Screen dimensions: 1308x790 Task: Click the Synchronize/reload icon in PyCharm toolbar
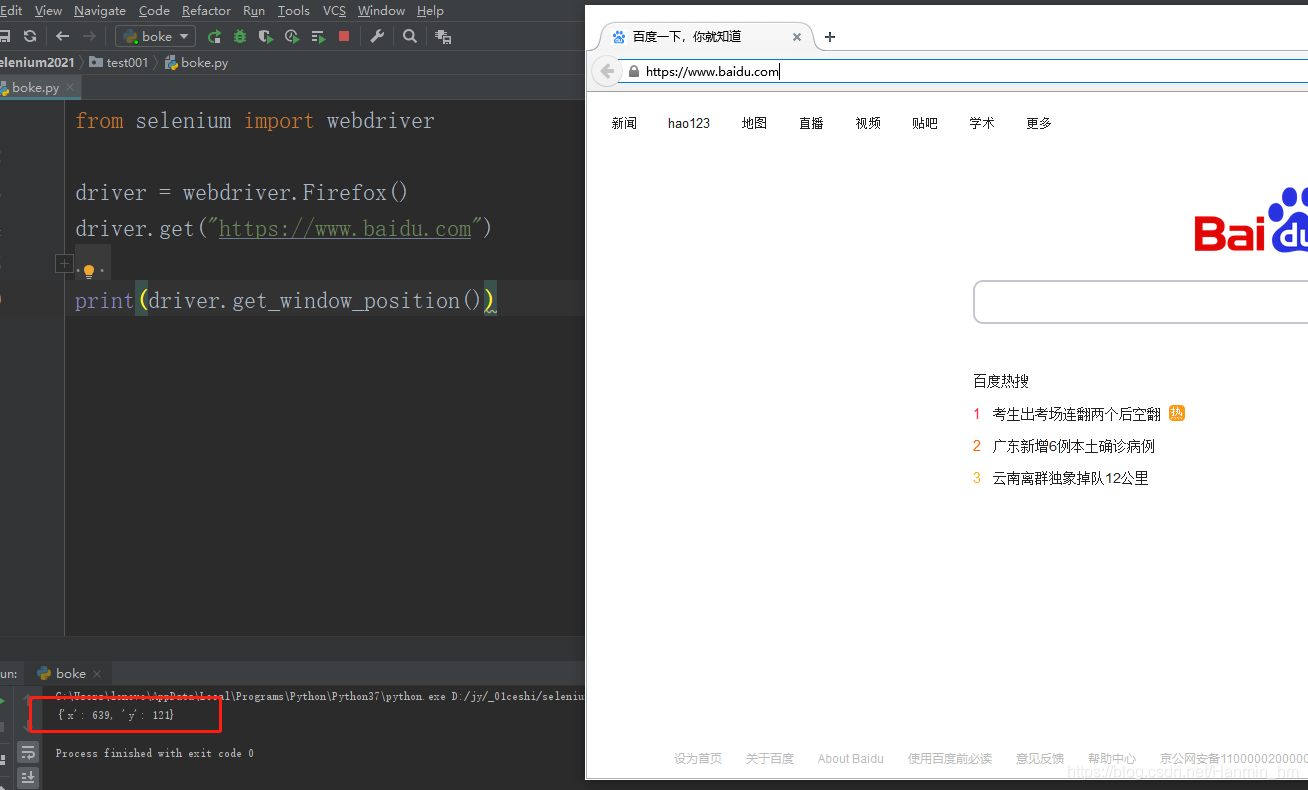(30, 36)
